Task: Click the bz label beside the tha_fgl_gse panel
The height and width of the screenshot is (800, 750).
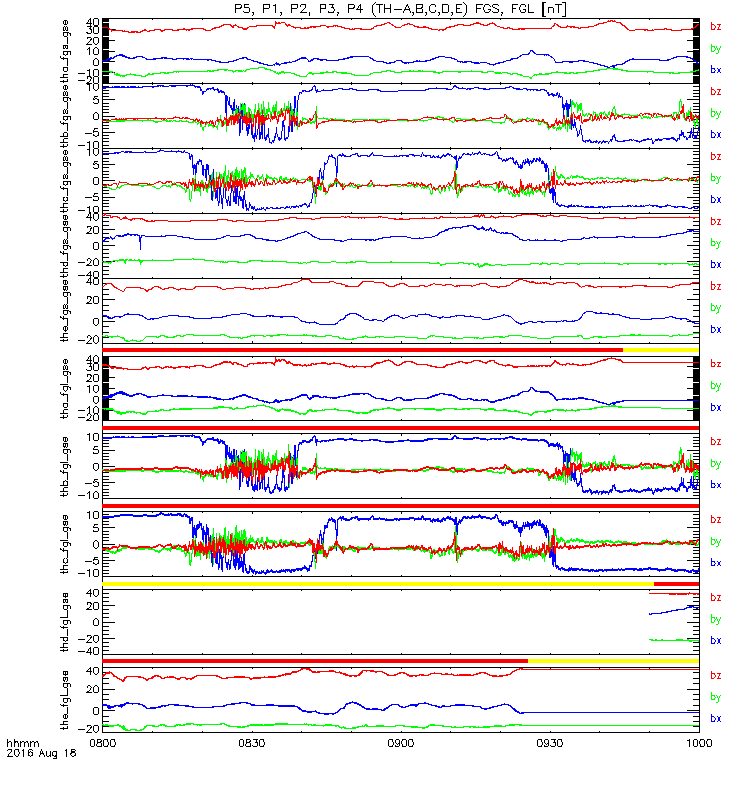Action: point(716,364)
